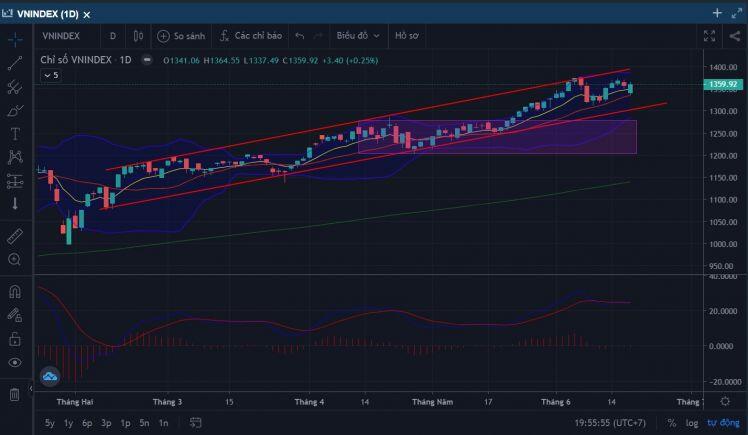Click the Tháng 4 time axis label
This screenshot has height=435, width=748.
coord(309,402)
